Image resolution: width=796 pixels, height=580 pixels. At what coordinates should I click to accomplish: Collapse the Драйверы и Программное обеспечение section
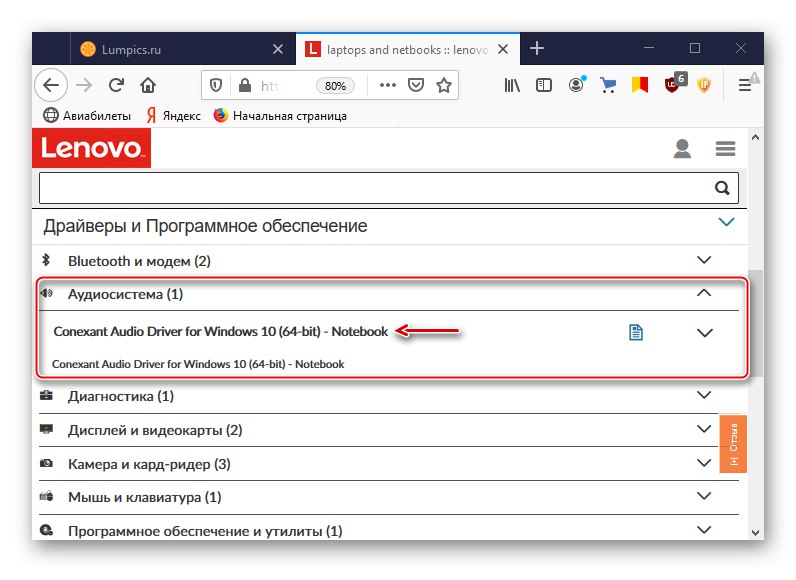[x=726, y=222]
